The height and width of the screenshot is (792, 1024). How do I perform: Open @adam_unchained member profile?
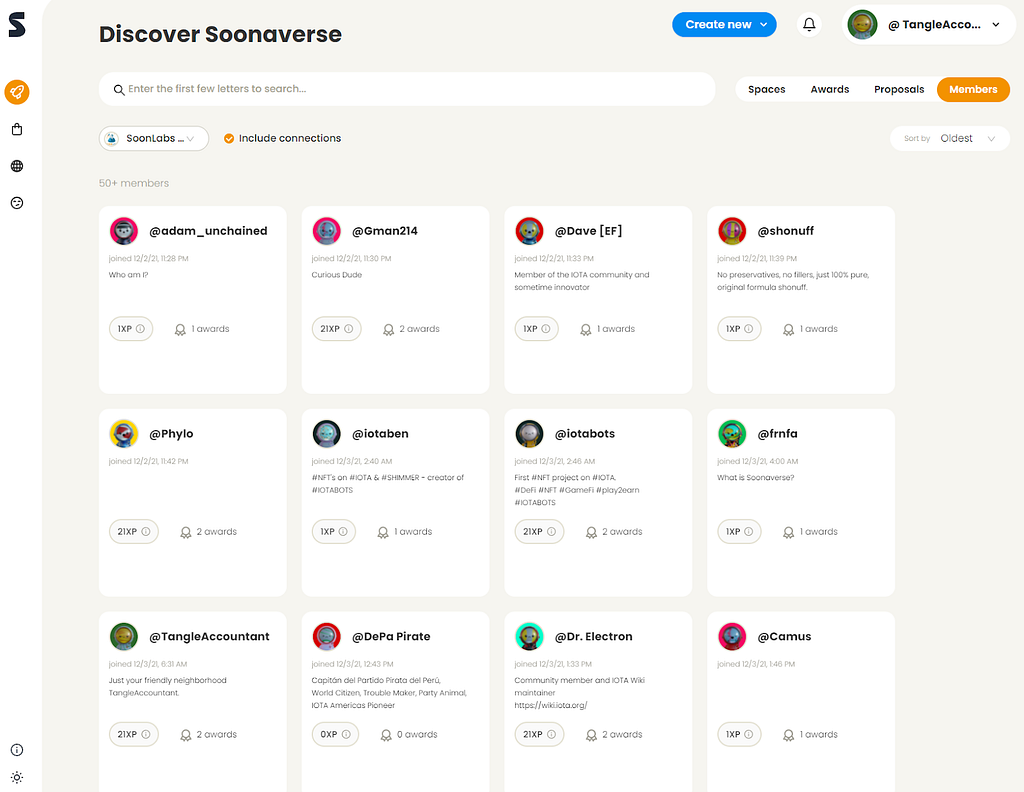click(x=208, y=231)
